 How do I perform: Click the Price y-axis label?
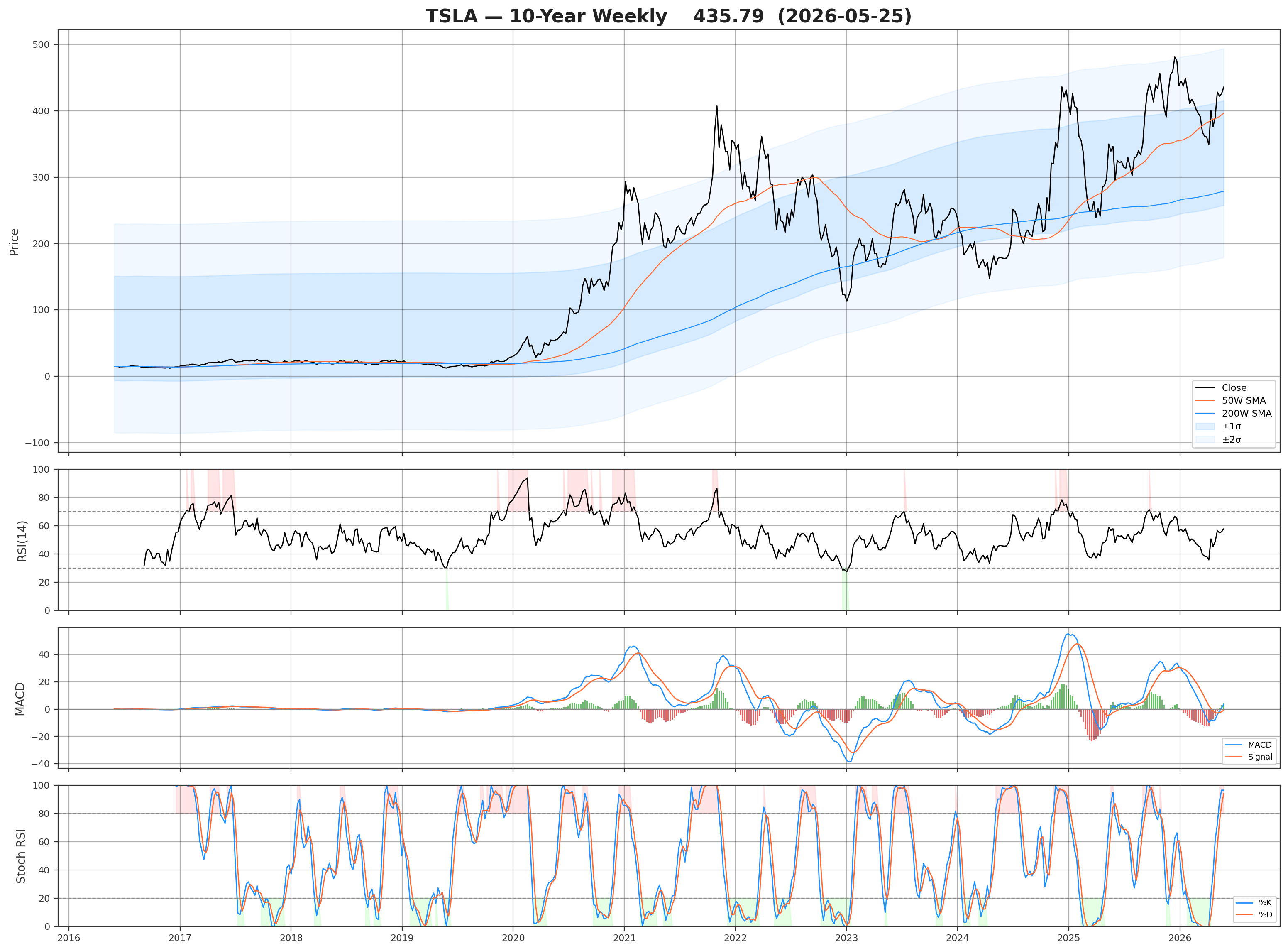(x=15, y=242)
